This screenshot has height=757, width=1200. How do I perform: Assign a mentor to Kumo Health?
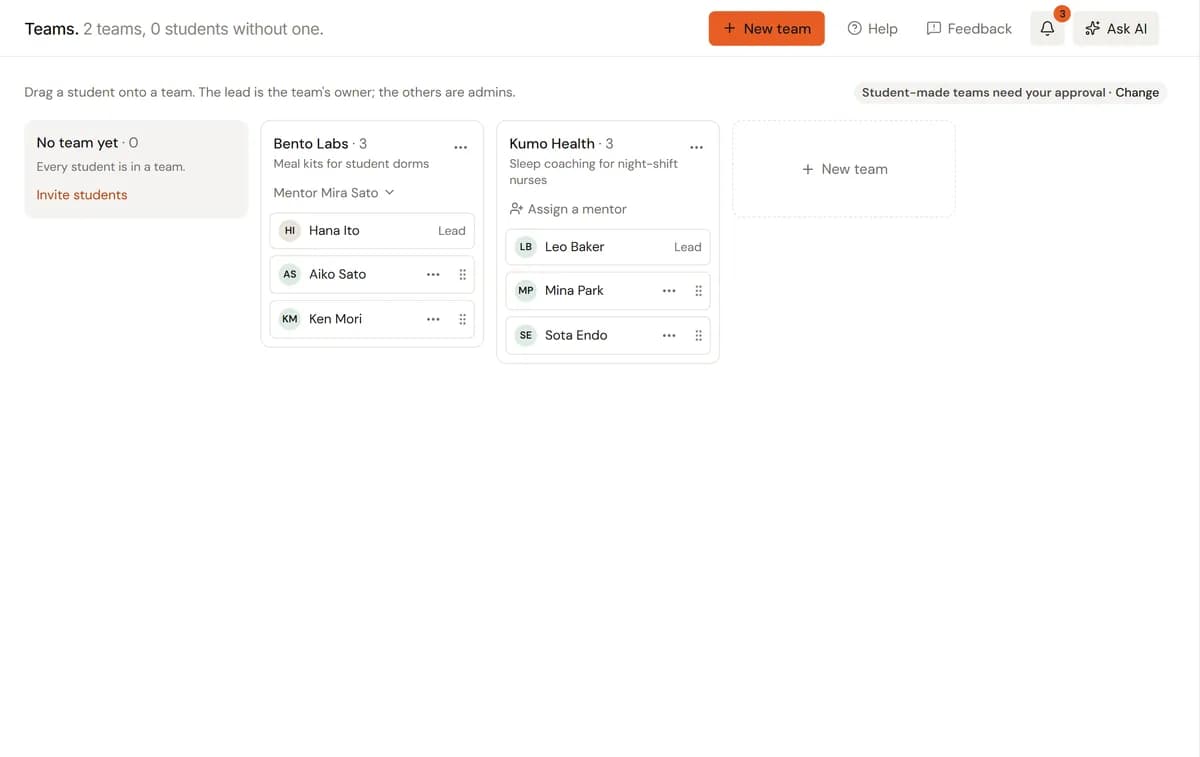[568, 209]
